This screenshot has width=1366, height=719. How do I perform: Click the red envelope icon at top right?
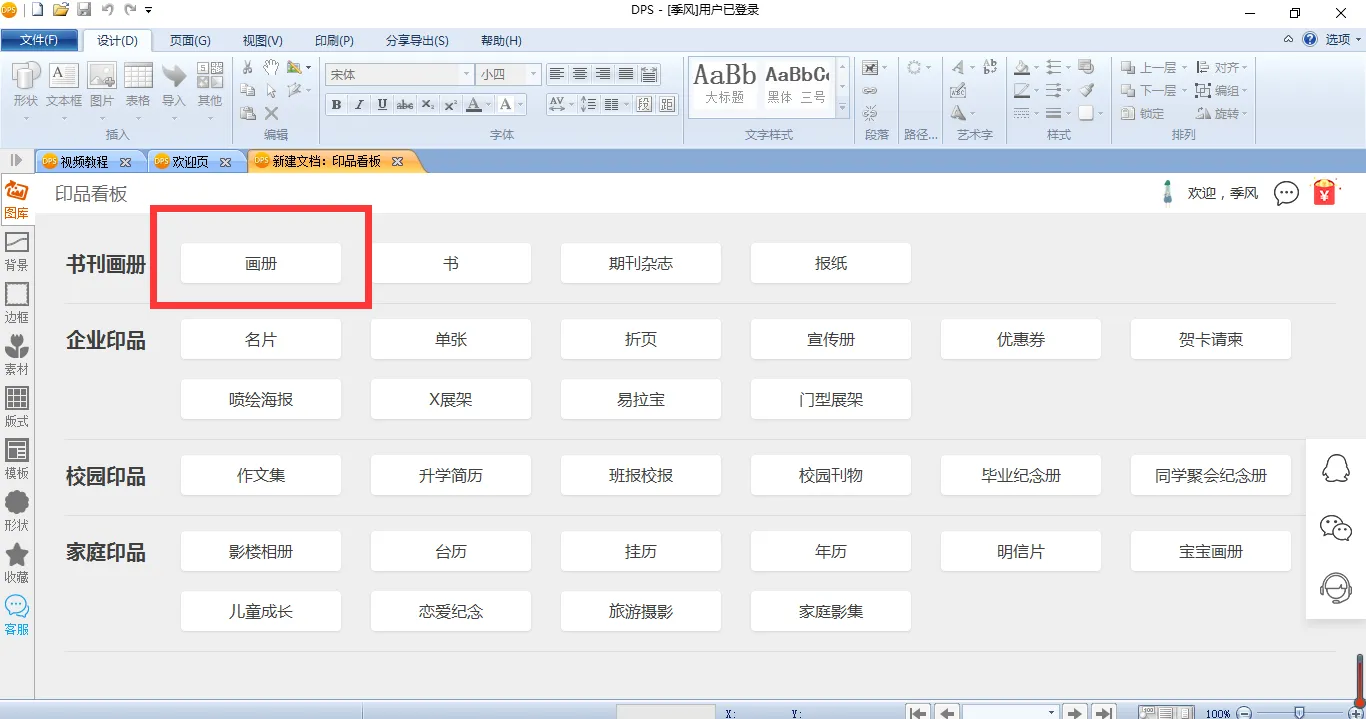[x=1325, y=192]
